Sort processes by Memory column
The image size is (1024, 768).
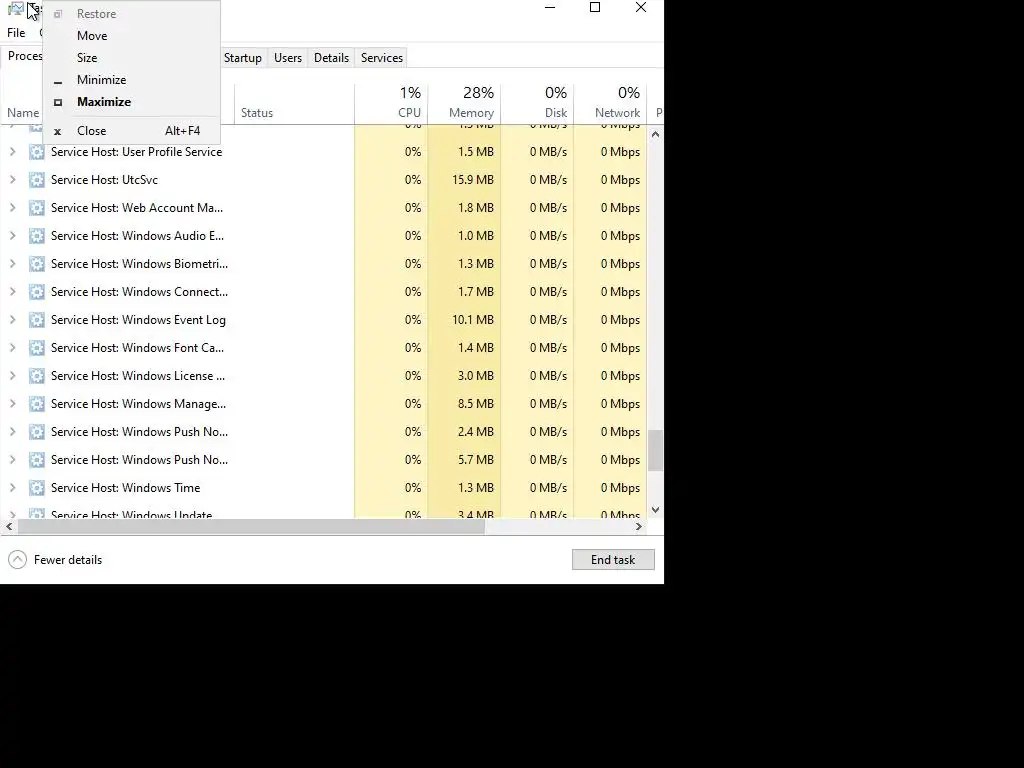pos(464,103)
